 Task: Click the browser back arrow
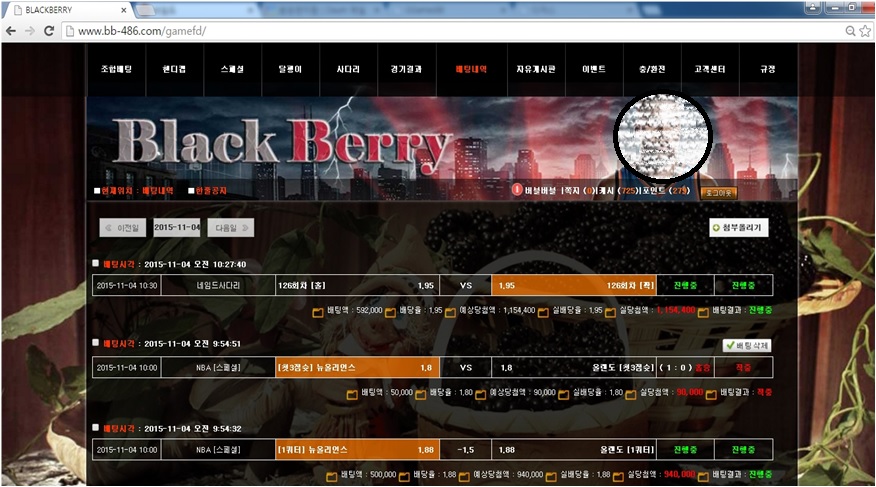click(x=11, y=31)
